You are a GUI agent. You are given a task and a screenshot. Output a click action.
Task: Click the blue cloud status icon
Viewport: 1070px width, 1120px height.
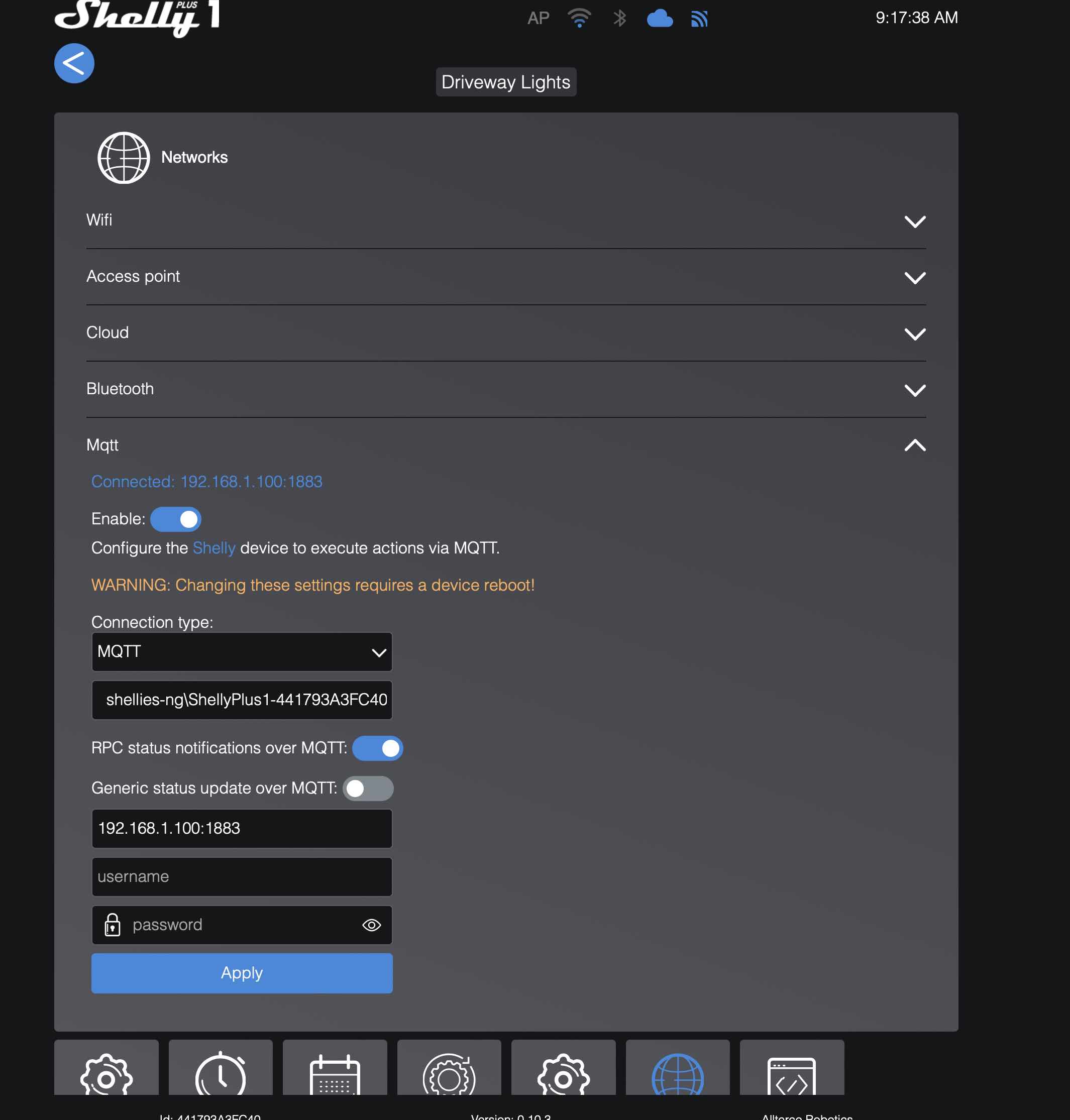coord(660,18)
